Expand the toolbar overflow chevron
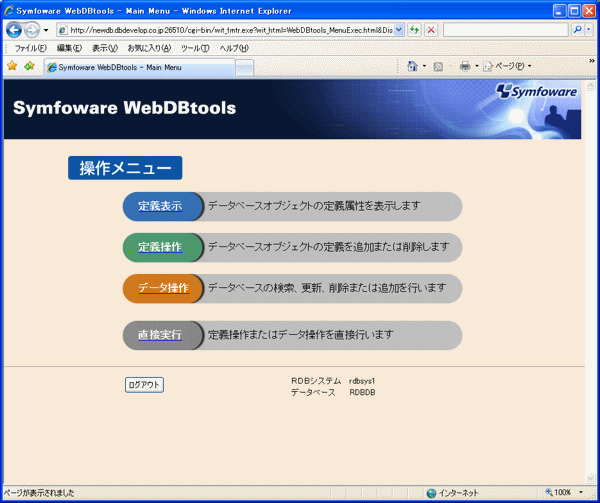600x503 pixels. coord(592,61)
